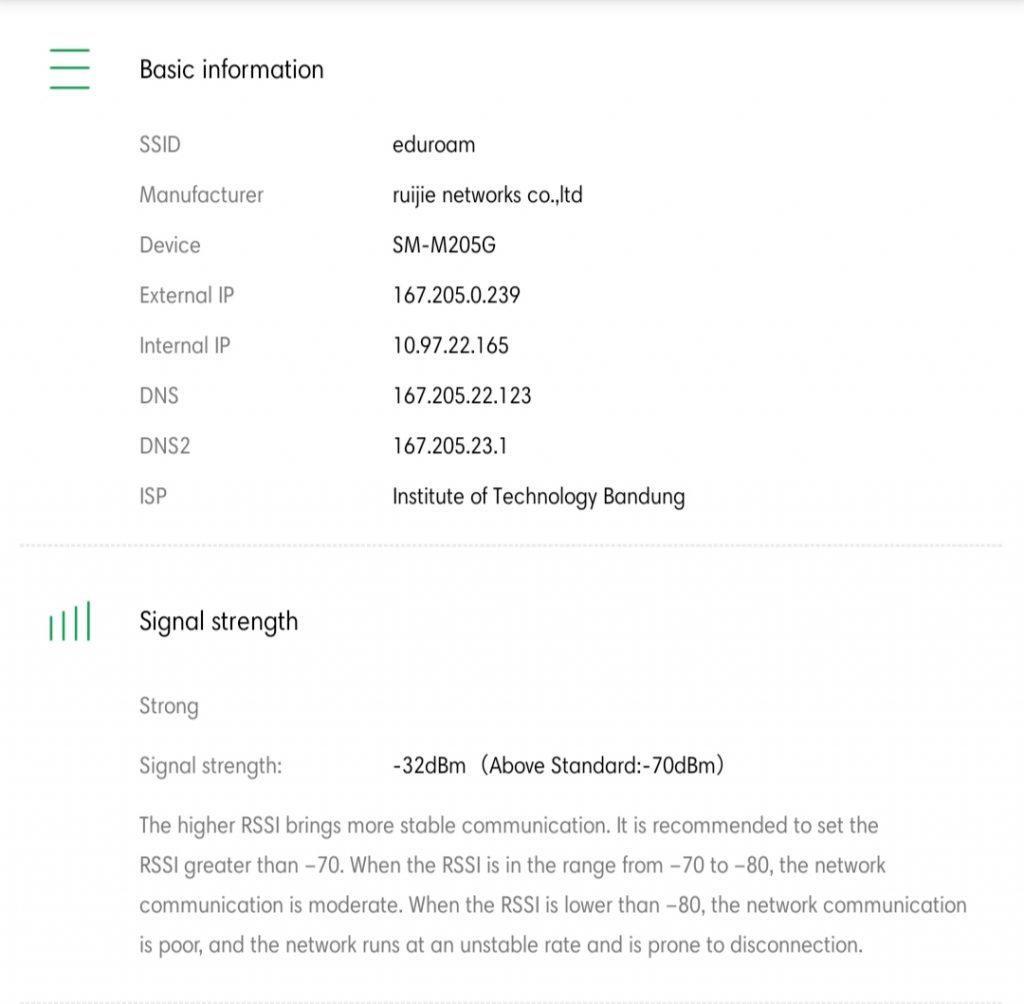Click the SSID value eduroam
The image size is (1024, 1004).
pos(433,145)
